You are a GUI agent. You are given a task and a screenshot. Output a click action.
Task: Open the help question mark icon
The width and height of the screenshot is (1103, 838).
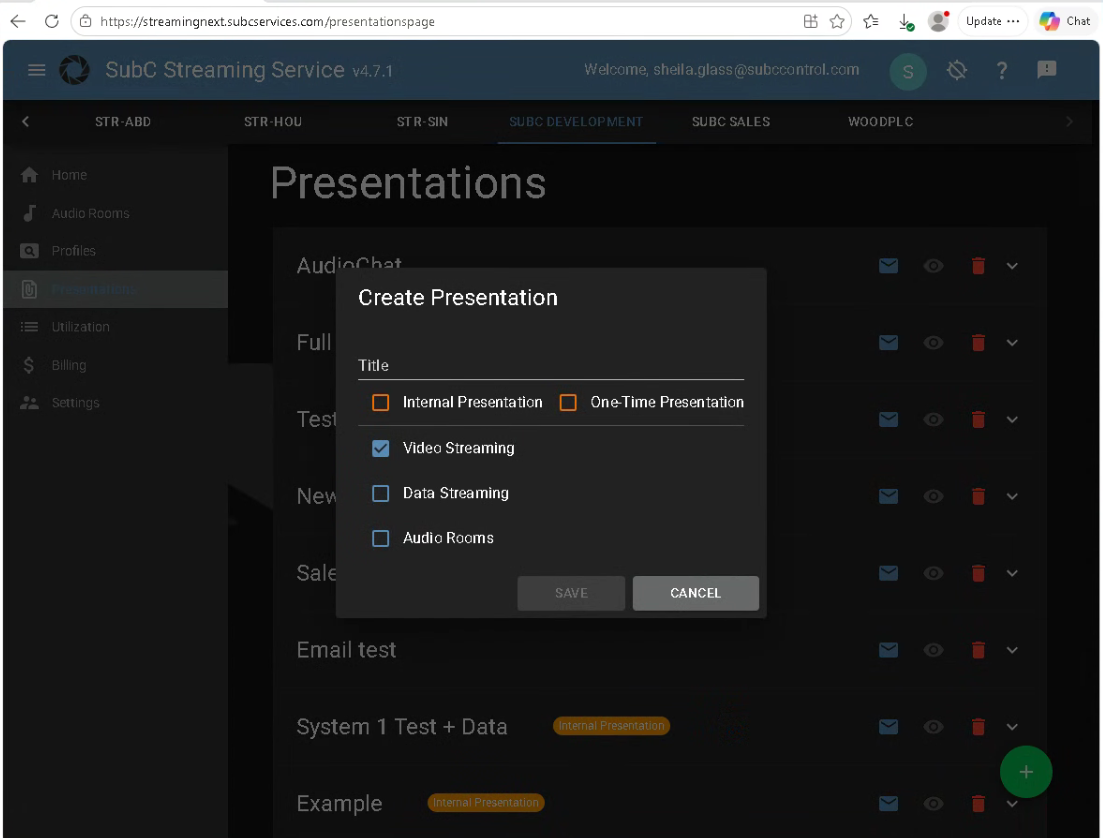[x=1002, y=70]
